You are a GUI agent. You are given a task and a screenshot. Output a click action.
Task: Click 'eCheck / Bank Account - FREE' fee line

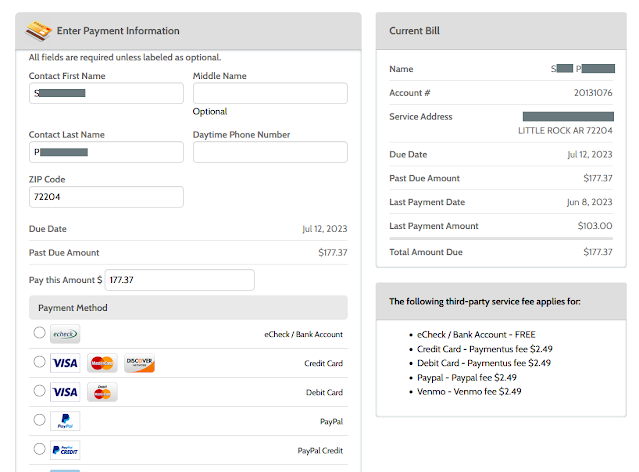click(x=476, y=335)
